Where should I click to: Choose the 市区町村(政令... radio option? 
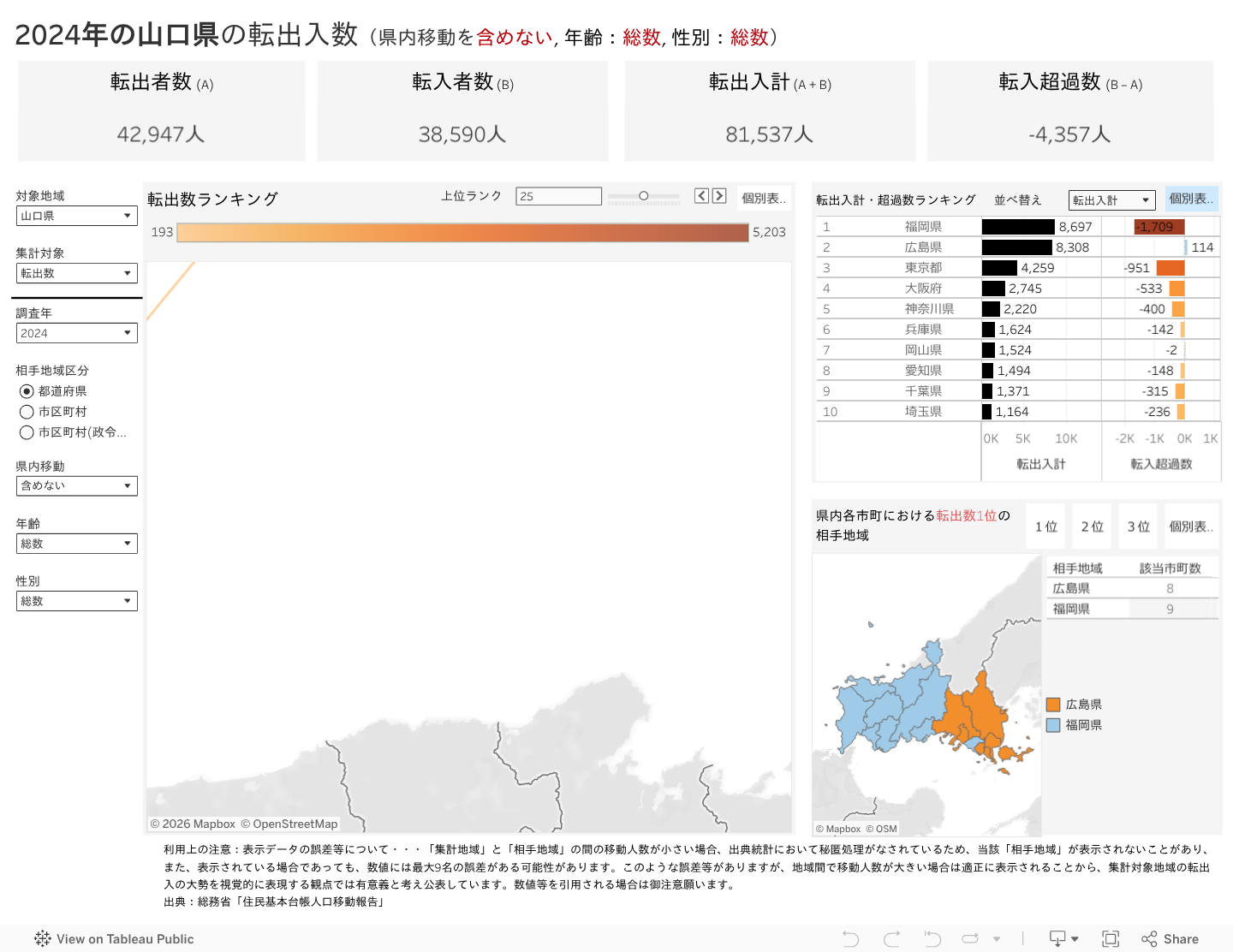[x=27, y=432]
